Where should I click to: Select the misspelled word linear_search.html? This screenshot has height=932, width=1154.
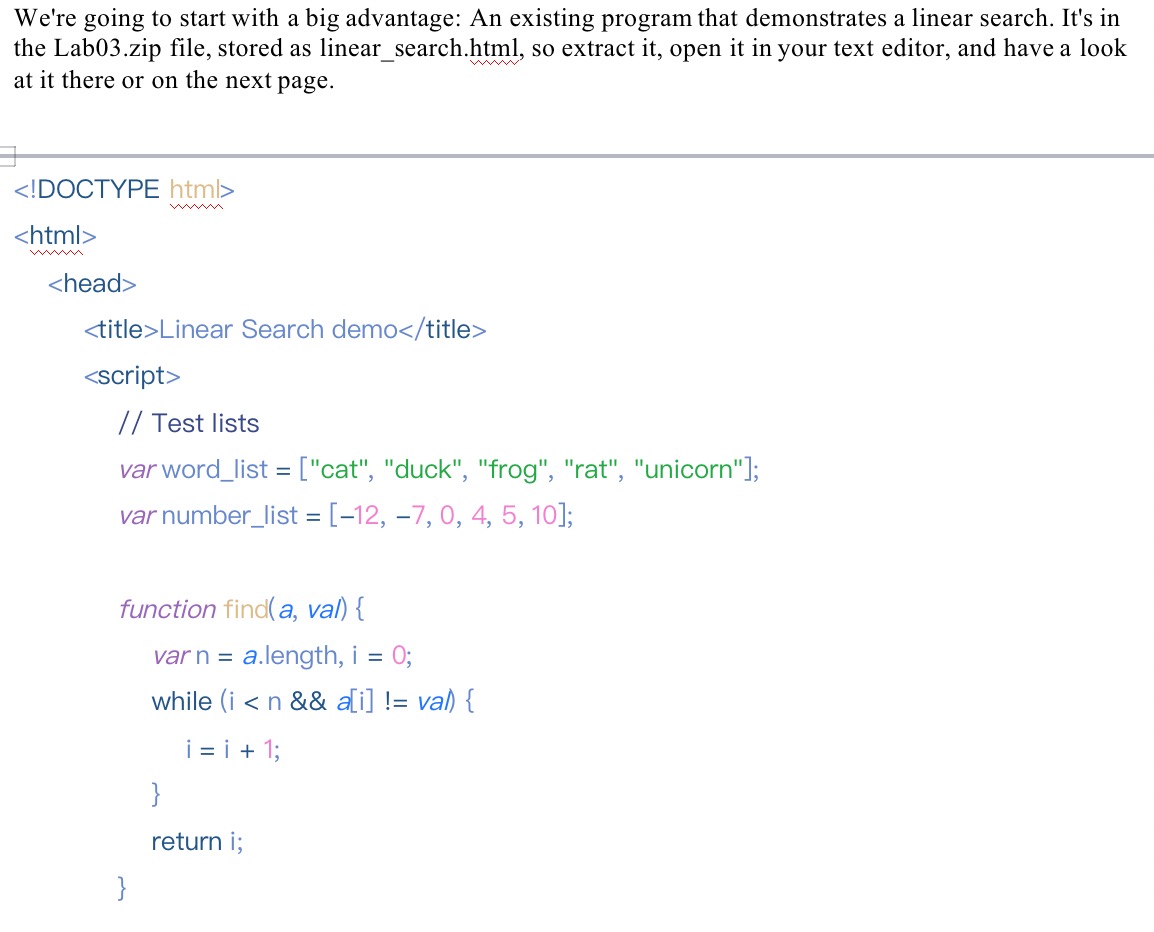point(419,48)
